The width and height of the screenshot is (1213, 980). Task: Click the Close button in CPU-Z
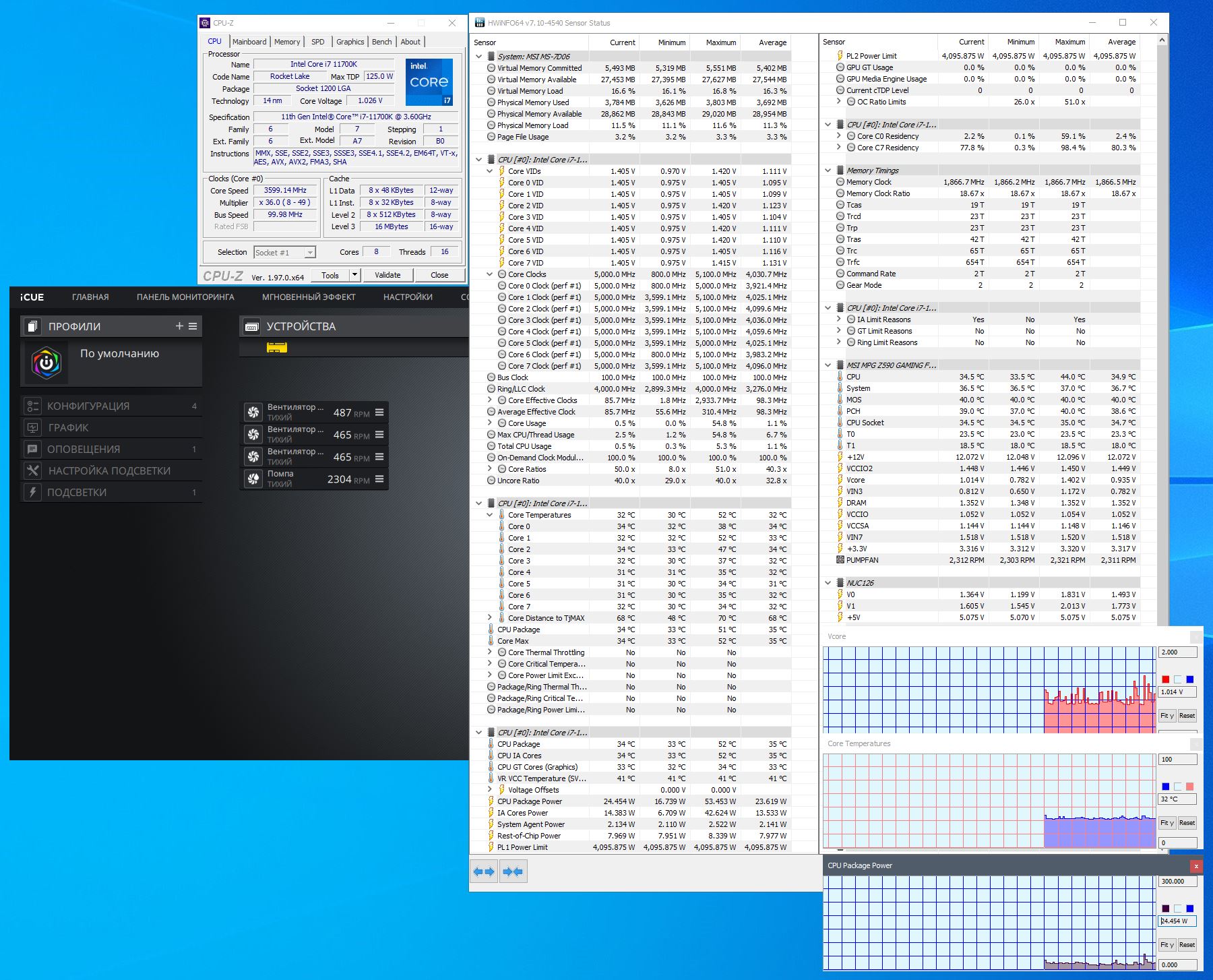(x=439, y=275)
